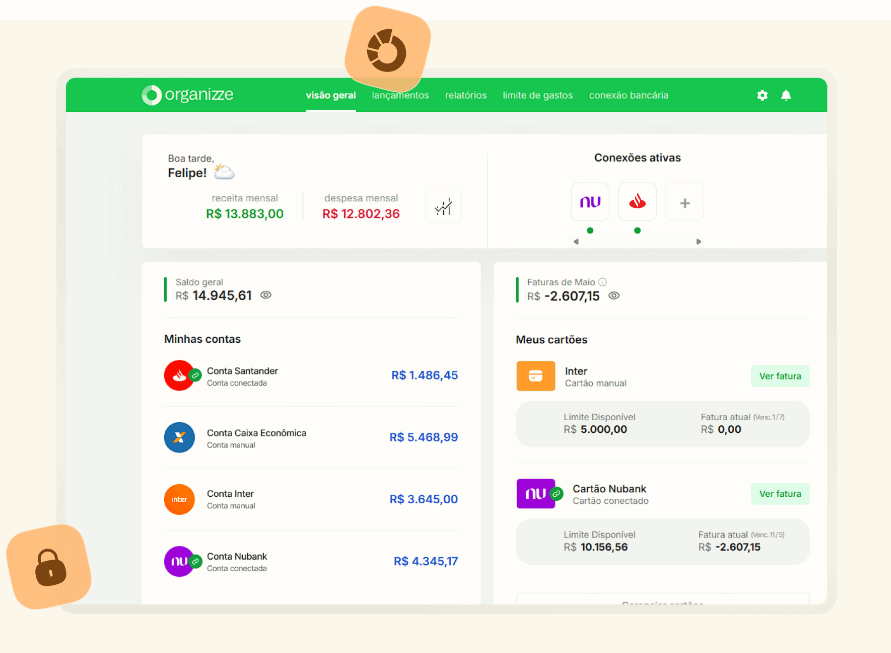Click the Organizze logo icon
891x653 pixels.
point(151,95)
